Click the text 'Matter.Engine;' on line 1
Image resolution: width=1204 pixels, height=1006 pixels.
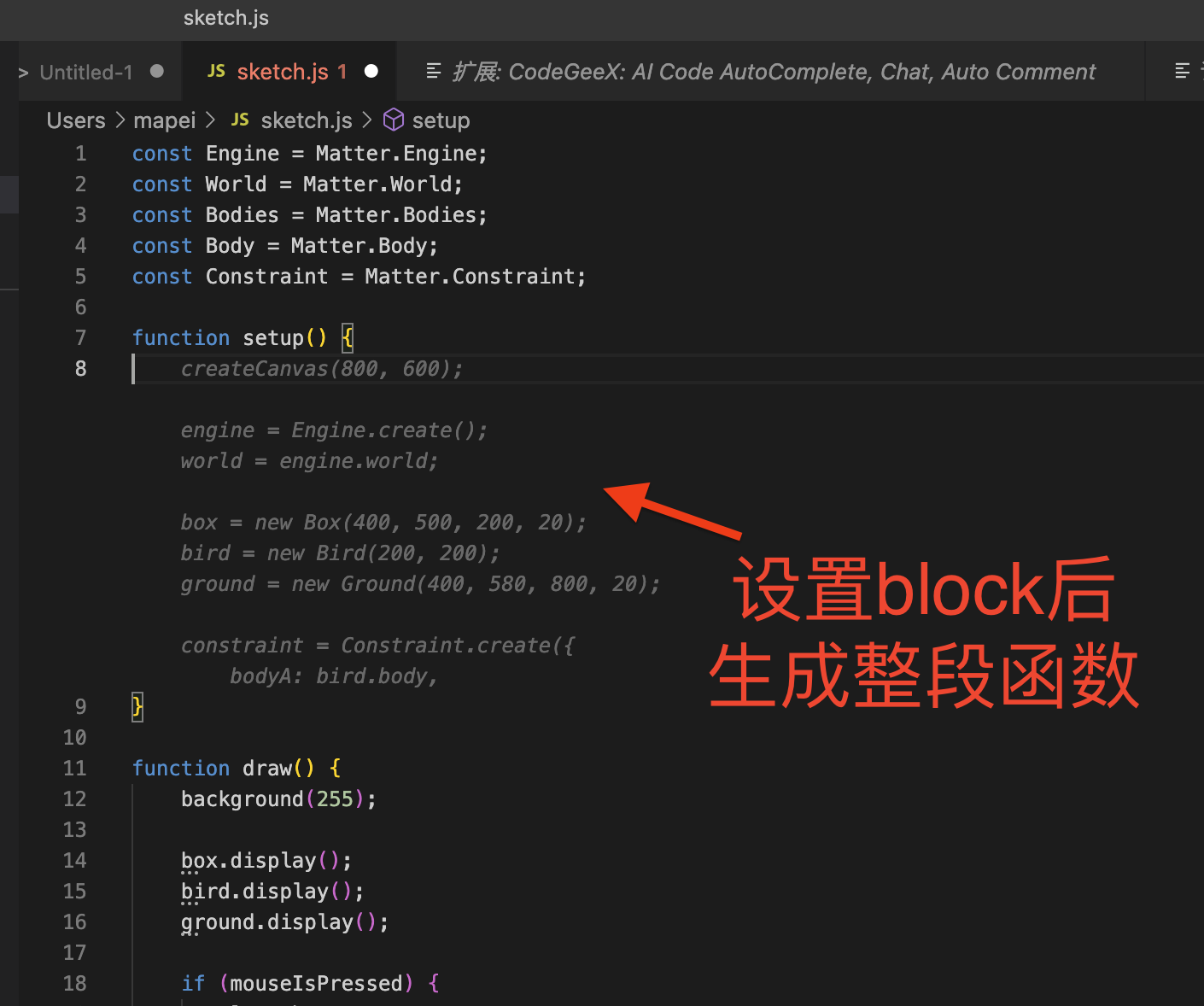click(401, 154)
